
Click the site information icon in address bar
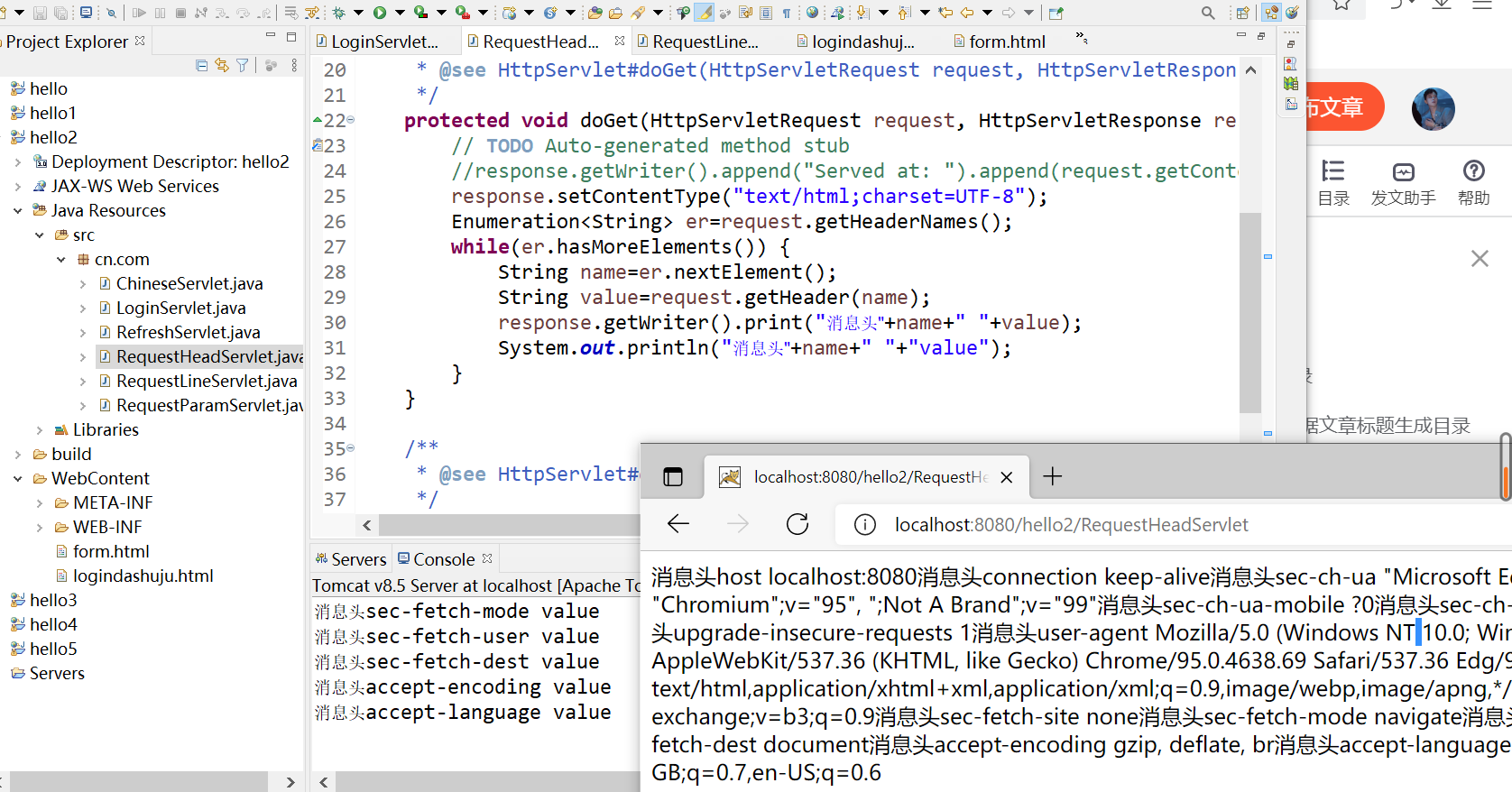pos(864,525)
